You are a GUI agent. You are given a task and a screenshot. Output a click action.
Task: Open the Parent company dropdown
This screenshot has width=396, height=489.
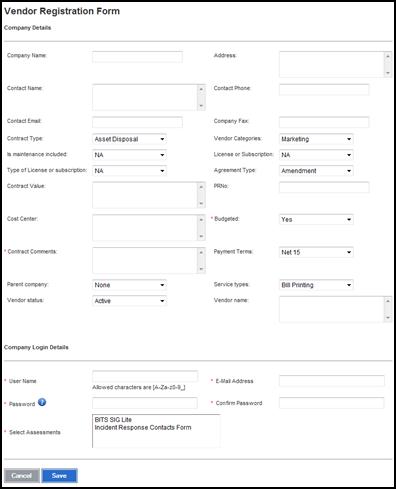(129, 285)
